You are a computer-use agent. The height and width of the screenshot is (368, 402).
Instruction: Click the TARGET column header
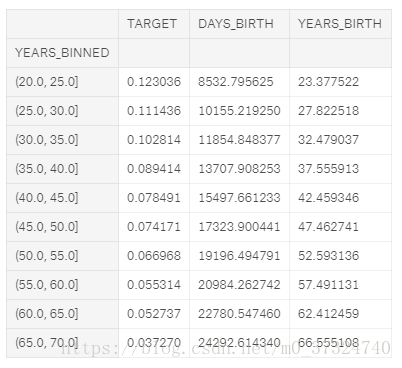click(x=152, y=24)
